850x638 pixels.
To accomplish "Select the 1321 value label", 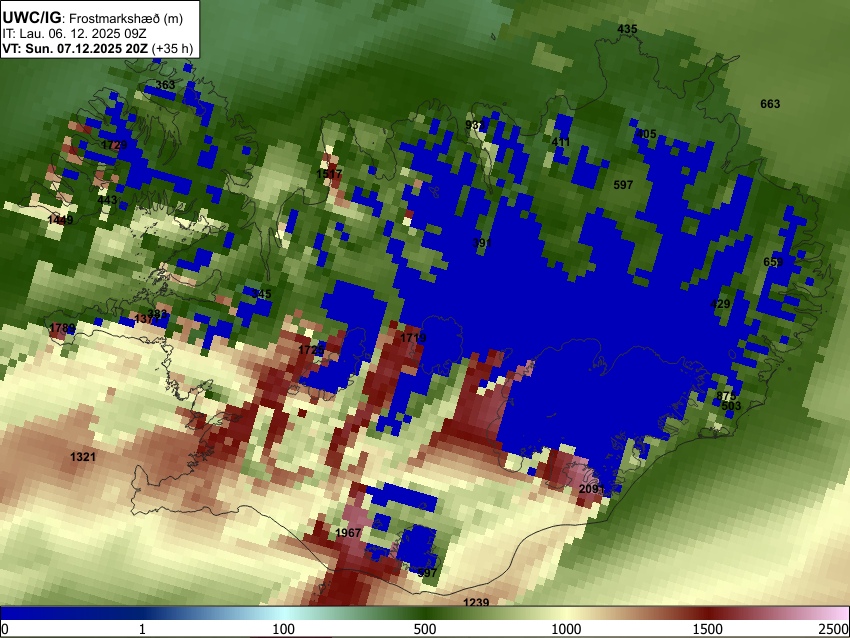I will (x=83, y=456).
